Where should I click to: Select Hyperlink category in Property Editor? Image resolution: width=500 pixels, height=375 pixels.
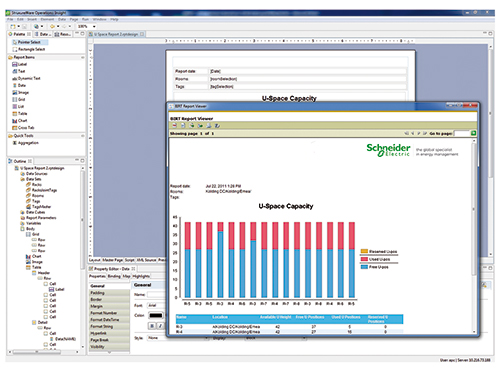(110, 333)
